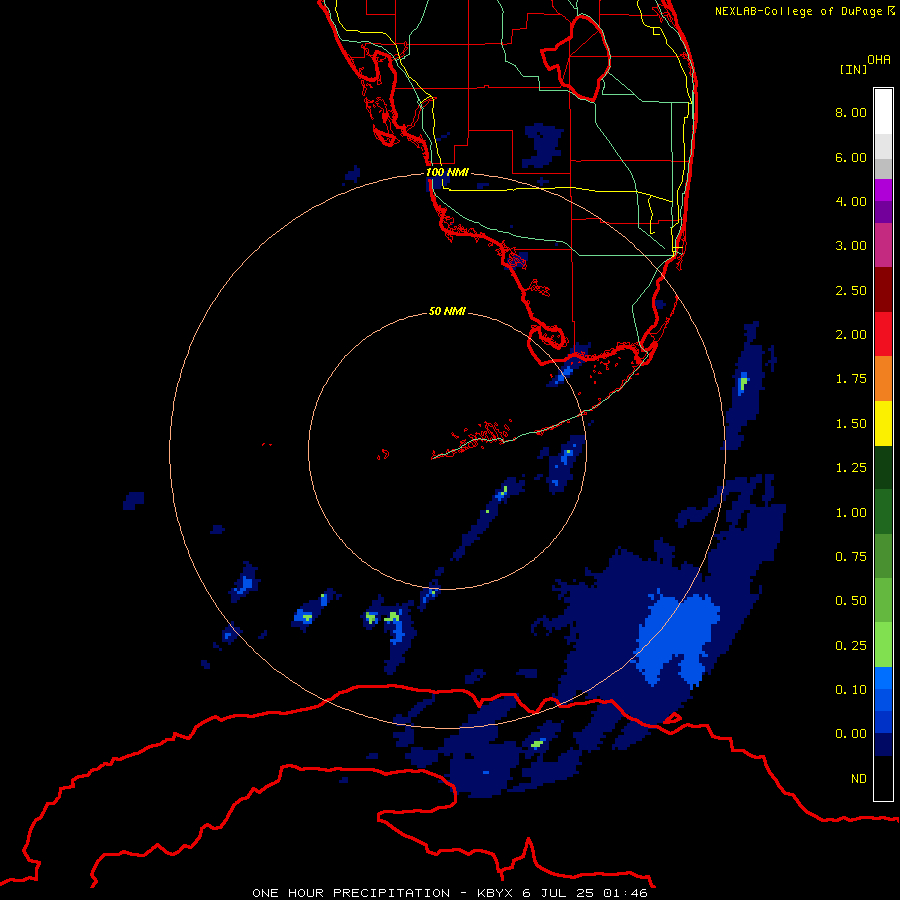Screen dimensions: 900x900
Task: Select the 1.50 legend value
Action: click(x=851, y=424)
